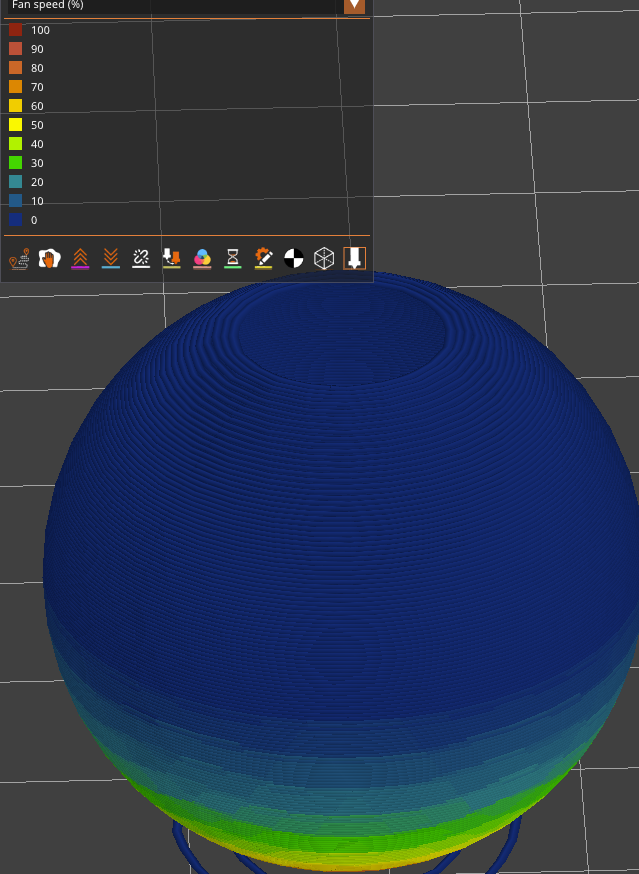Click the lime 40 color swatch
The width and height of the screenshot is (639, 874).
16,144
